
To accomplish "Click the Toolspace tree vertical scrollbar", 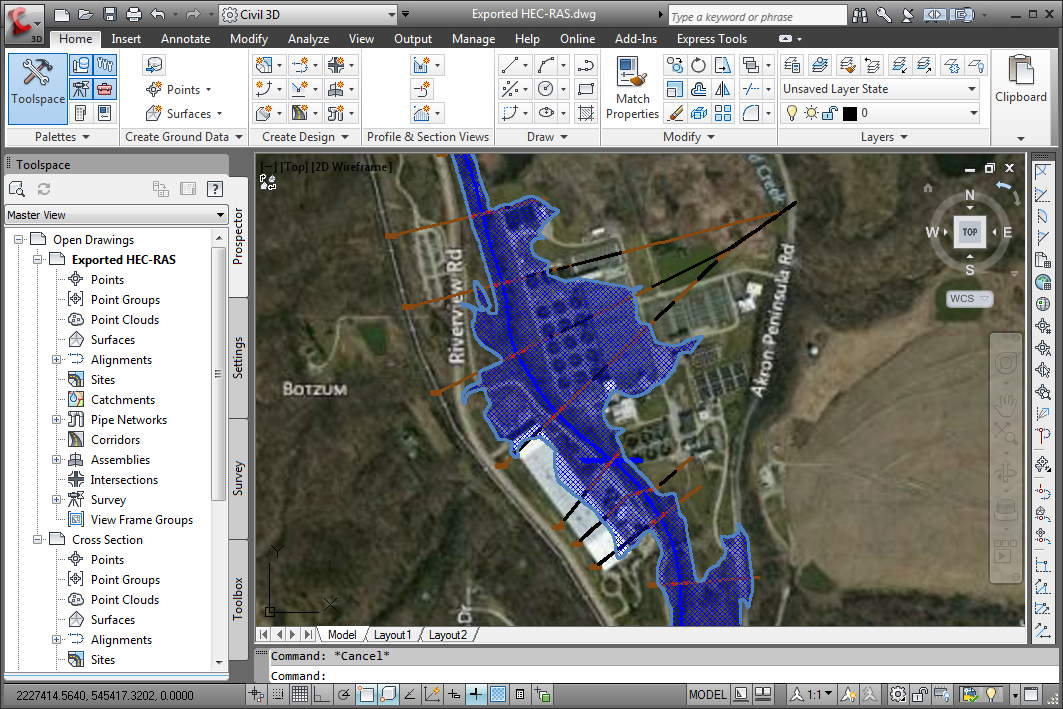I will [x=218, y=449].
